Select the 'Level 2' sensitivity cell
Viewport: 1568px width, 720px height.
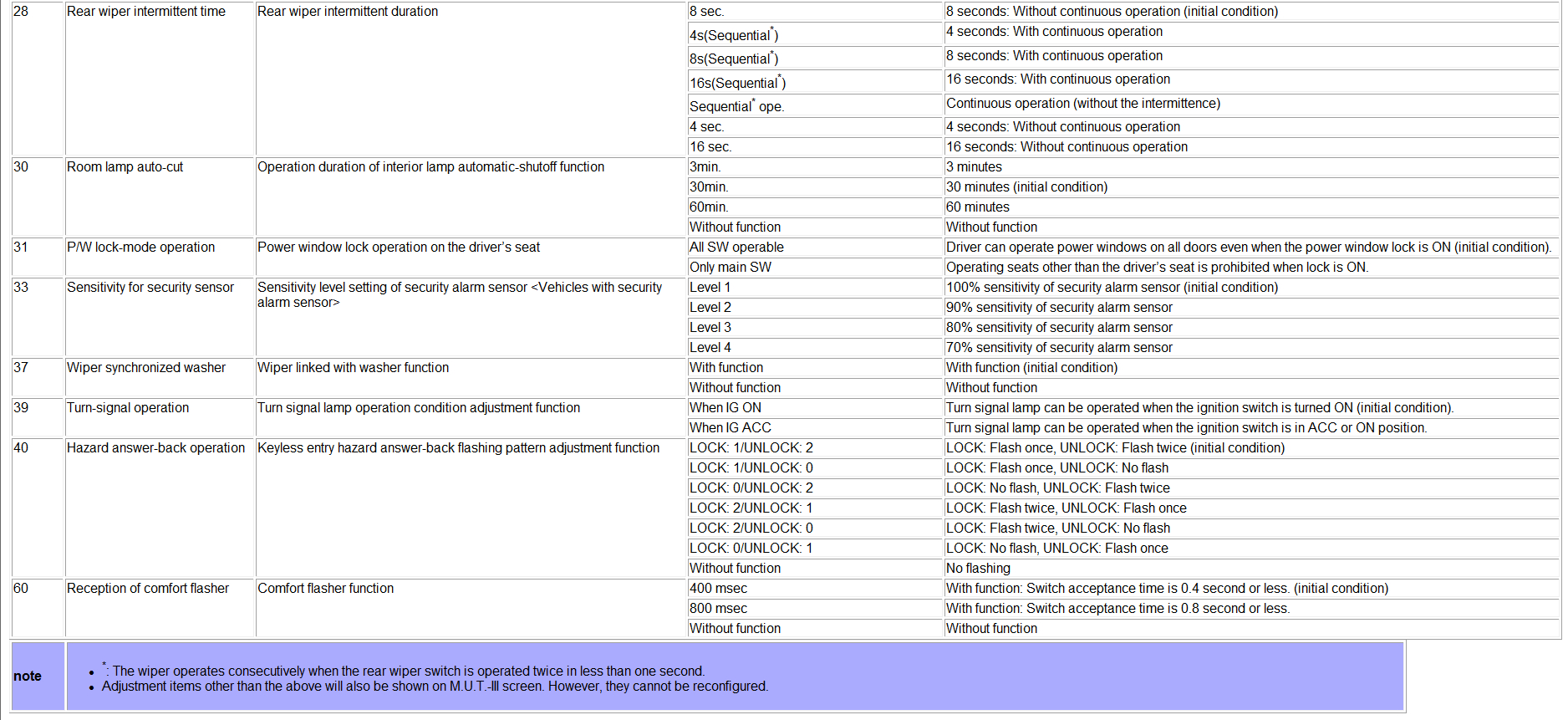815,308
